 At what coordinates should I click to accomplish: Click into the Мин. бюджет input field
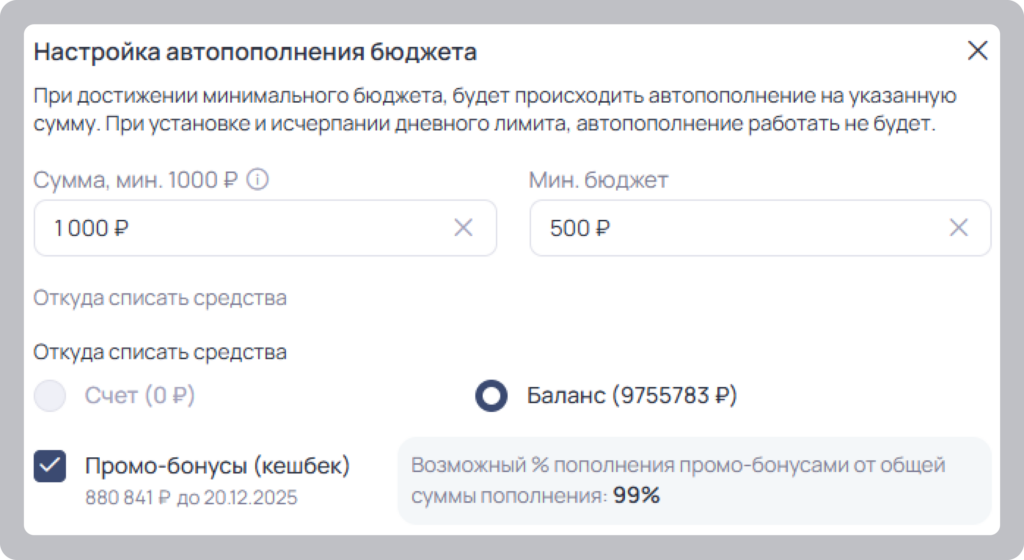760,228
